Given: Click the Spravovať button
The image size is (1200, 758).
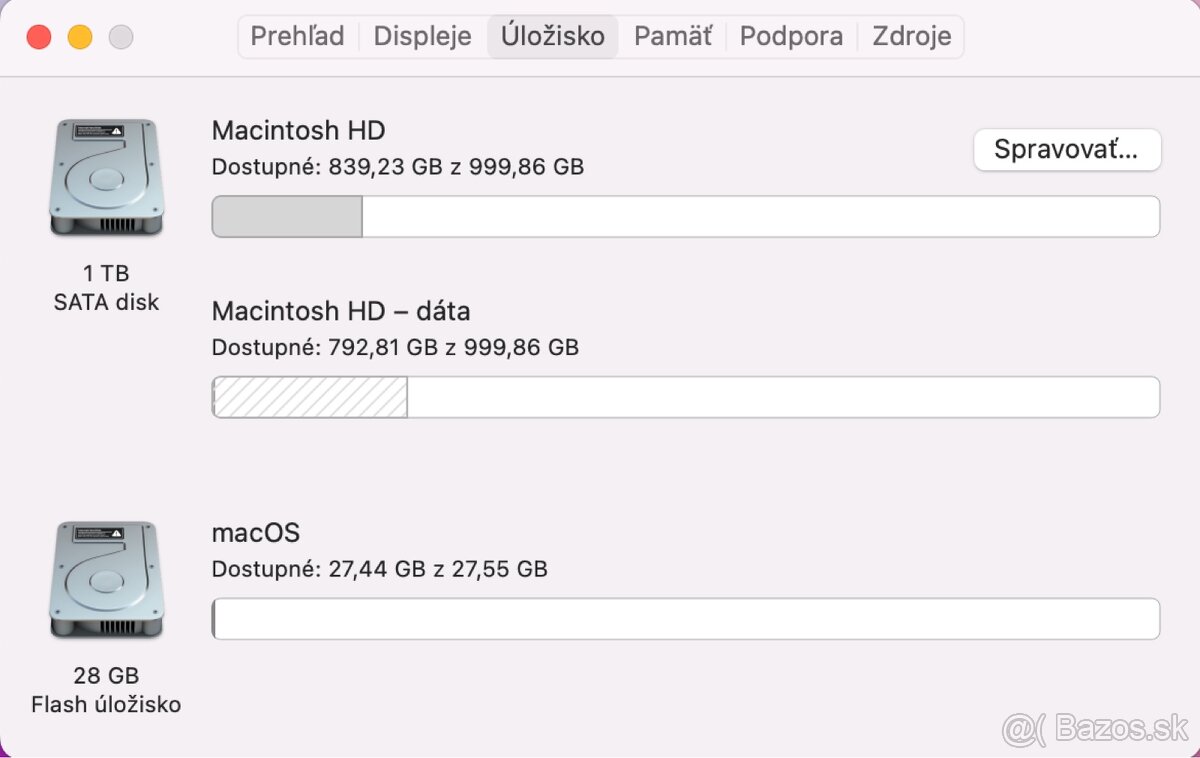Looking at the screenshot, I should [1067, 149].
